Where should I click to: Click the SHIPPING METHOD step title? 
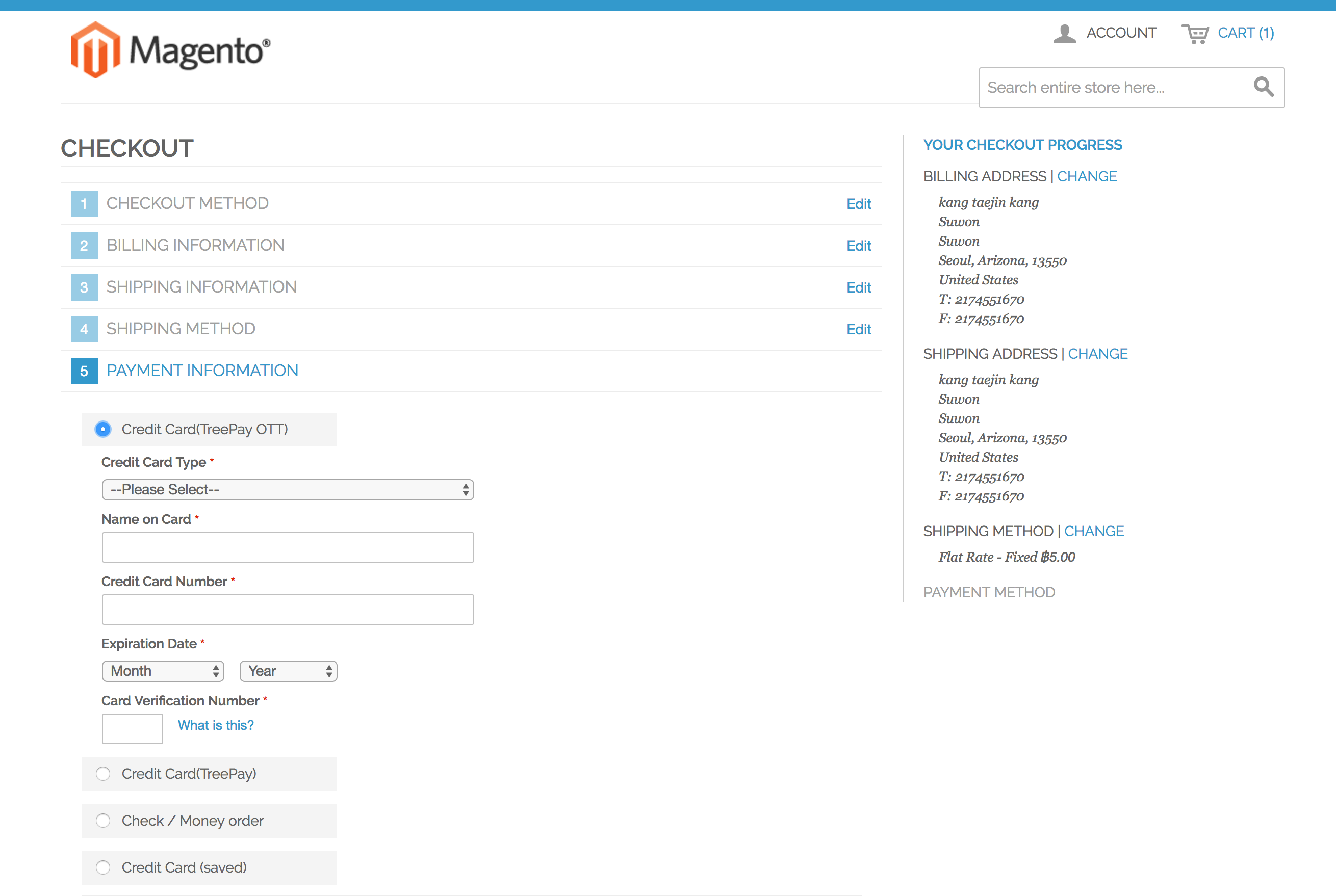click(181, 329)
